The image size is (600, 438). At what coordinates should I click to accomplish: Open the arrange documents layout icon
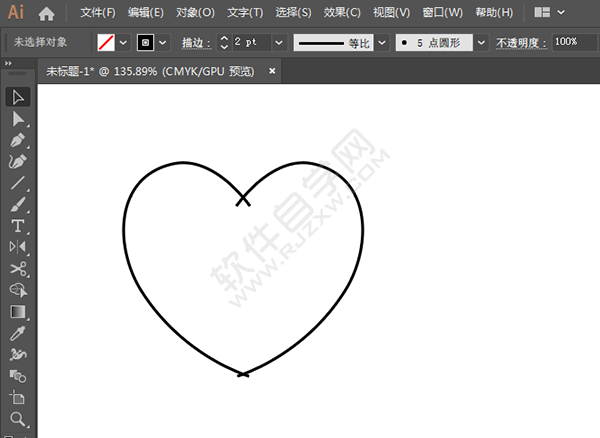542,12
